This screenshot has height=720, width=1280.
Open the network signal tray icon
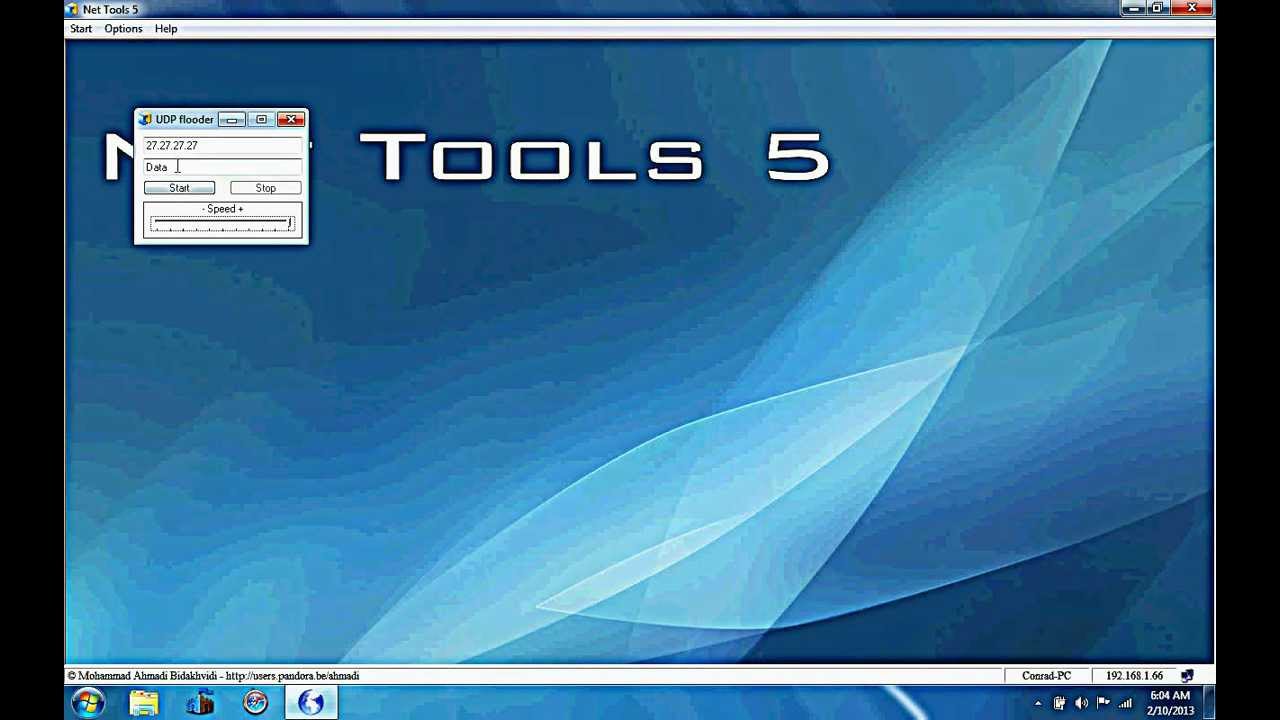pyautogui.click(x=1125, y=704)
